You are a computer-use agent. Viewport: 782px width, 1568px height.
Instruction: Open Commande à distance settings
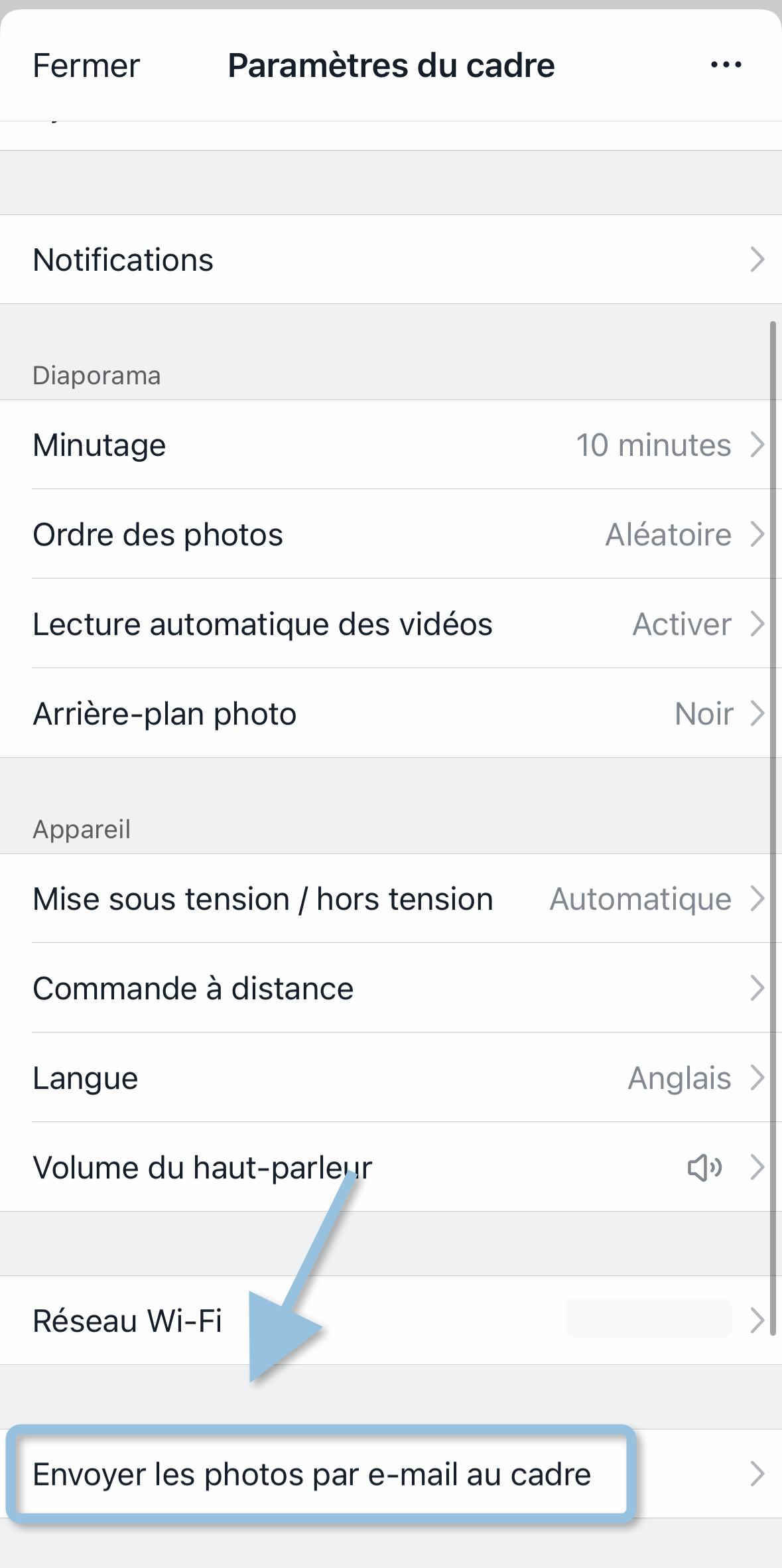point(193,989)
